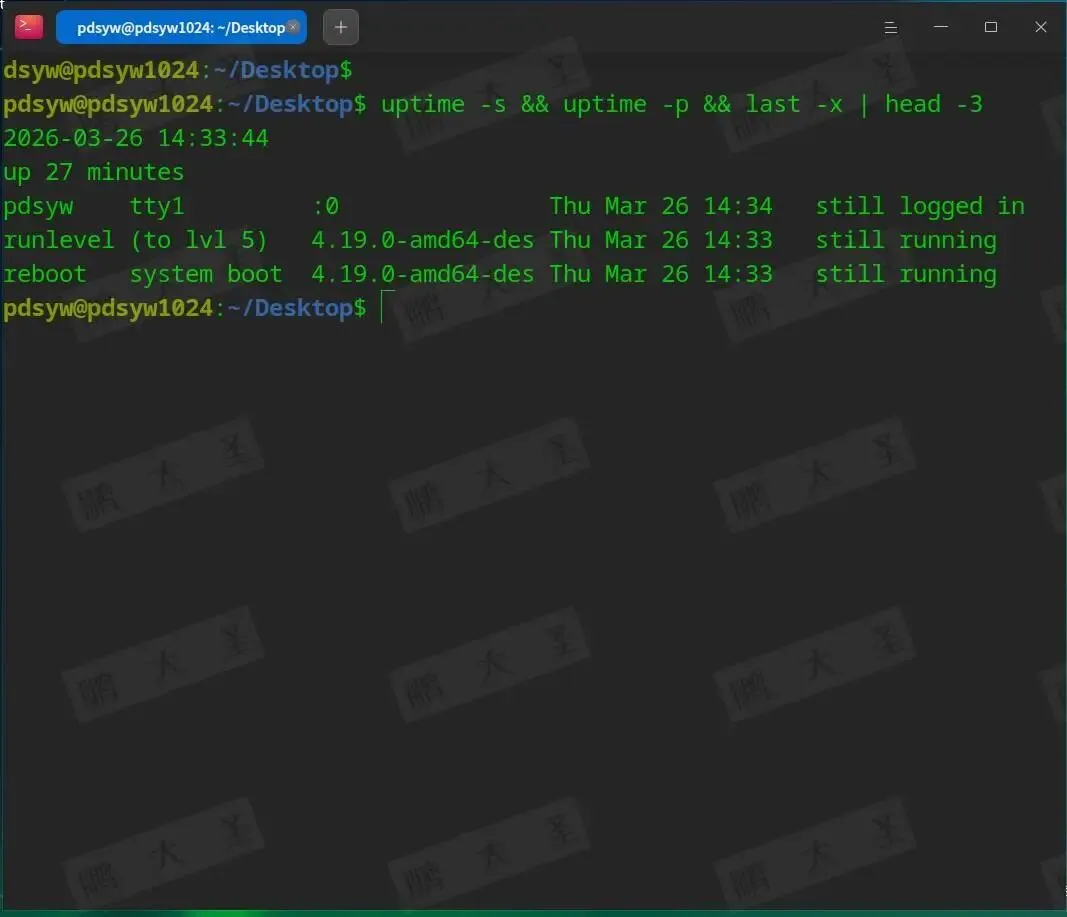The width and height of the screenshot is (1067, 917).
Task: Select the pdsyw@pdsyw1024: ~/Desktop tab
Action: coord(181,28)
